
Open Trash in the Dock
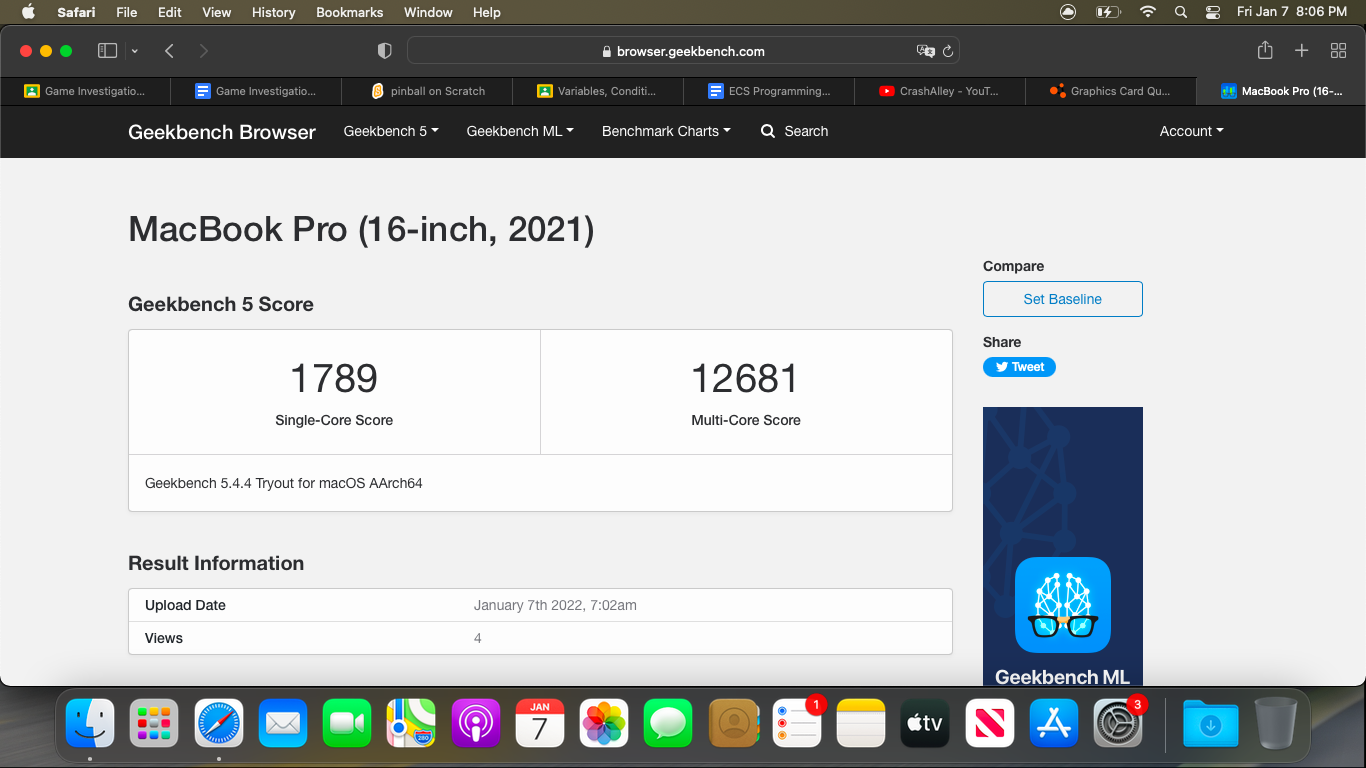pos(1275,723)
